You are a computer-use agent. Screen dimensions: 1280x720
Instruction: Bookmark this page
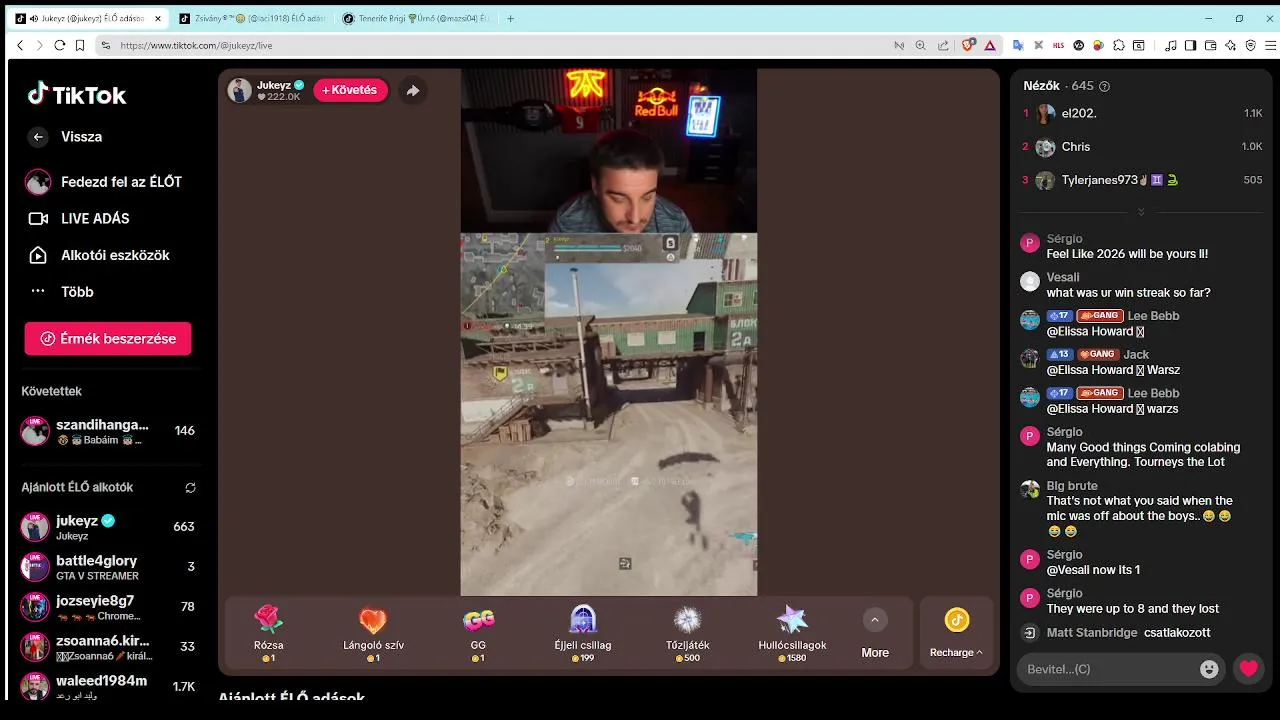80,45
